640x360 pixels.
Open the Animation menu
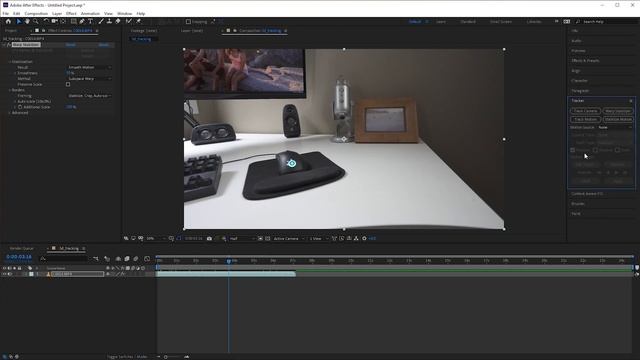coord(90,13)
